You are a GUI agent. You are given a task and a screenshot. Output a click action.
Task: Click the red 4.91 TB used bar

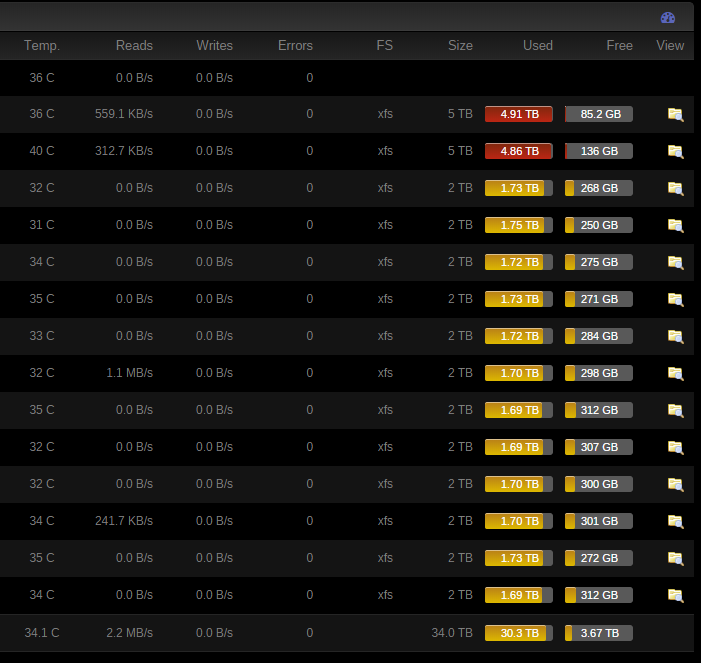519,114
